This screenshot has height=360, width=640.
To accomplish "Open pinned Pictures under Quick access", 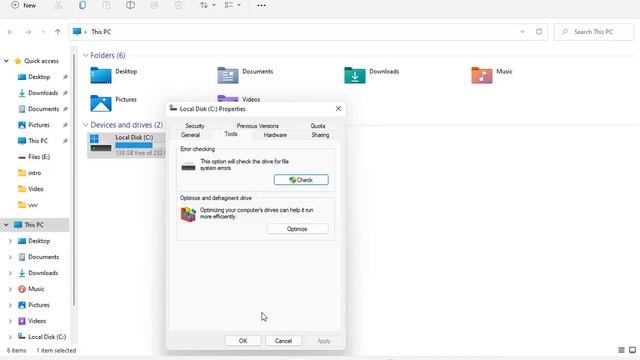I will [39, 125].
